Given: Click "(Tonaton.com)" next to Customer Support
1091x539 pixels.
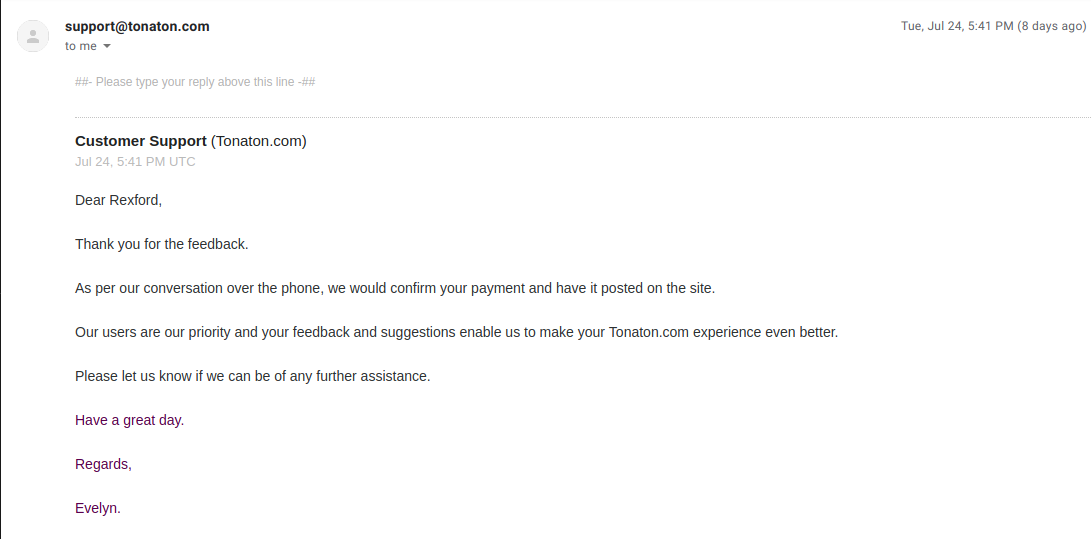Looking at the screenshot, I should (x=259, y=141).
